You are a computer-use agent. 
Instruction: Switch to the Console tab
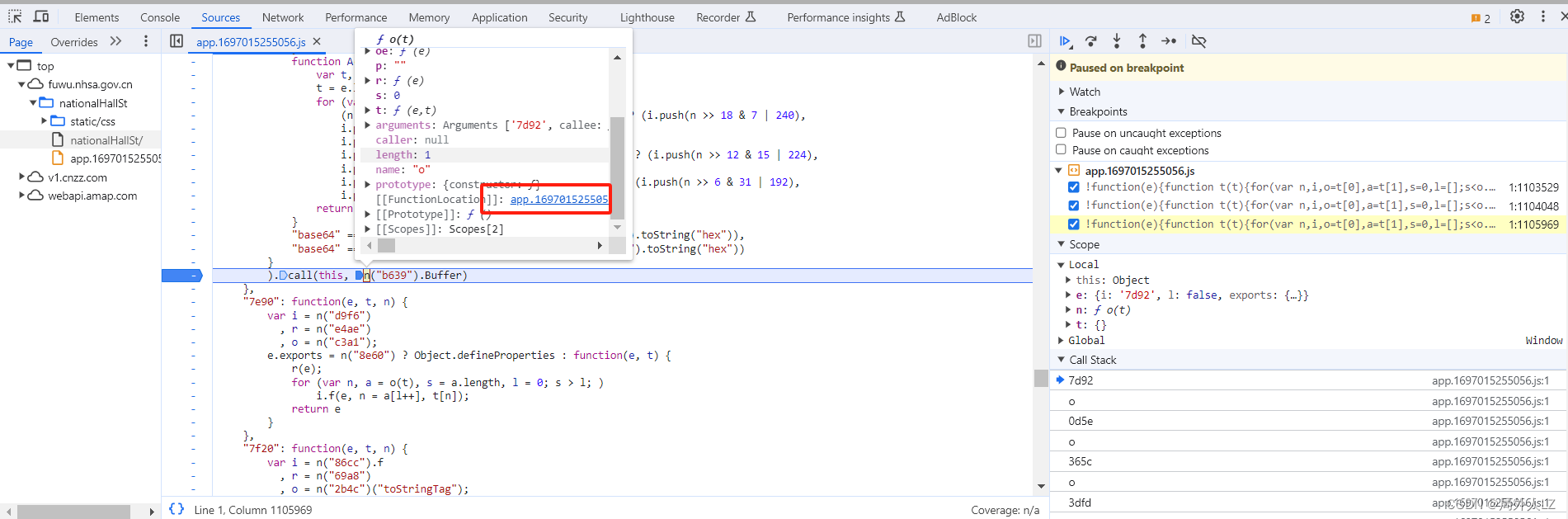pyautogui.click(x=160, y=17)
